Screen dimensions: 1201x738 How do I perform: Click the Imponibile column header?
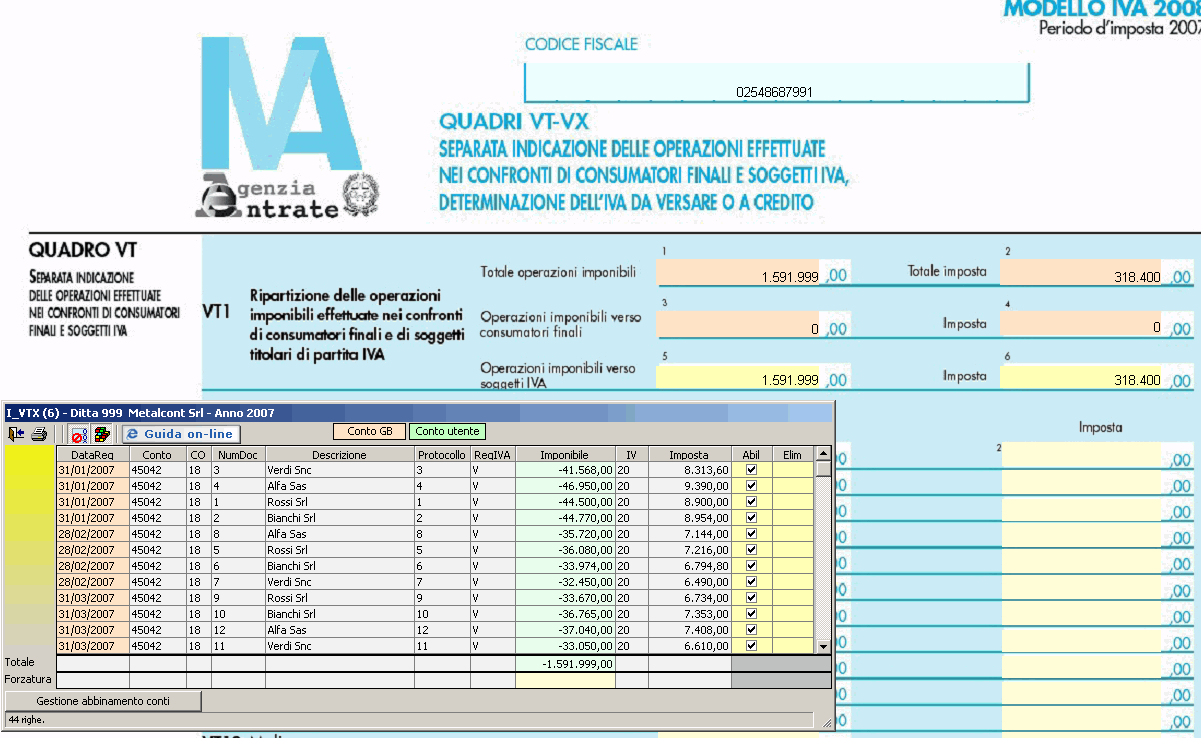coord(565,454)
